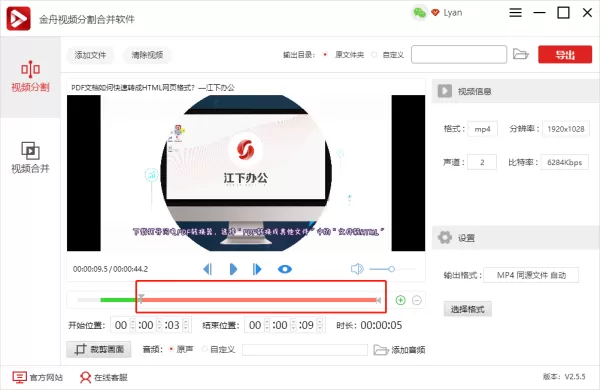Image resolution: width=600 pixels, height=390 pixels.
Task: Click the red 导出 export button
Action: pos(565,54)
